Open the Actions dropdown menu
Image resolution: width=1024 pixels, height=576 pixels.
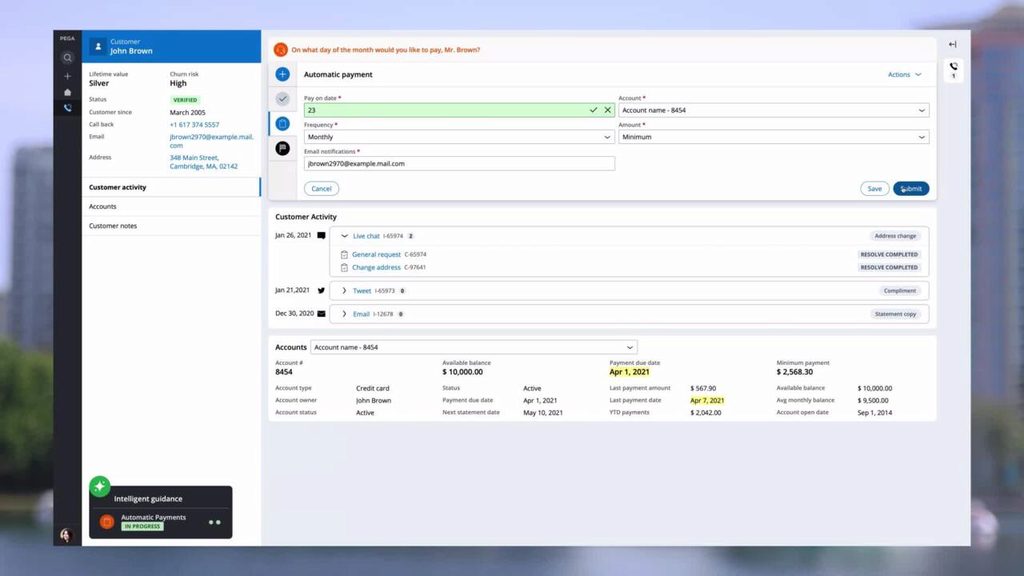tap(904, 75)
